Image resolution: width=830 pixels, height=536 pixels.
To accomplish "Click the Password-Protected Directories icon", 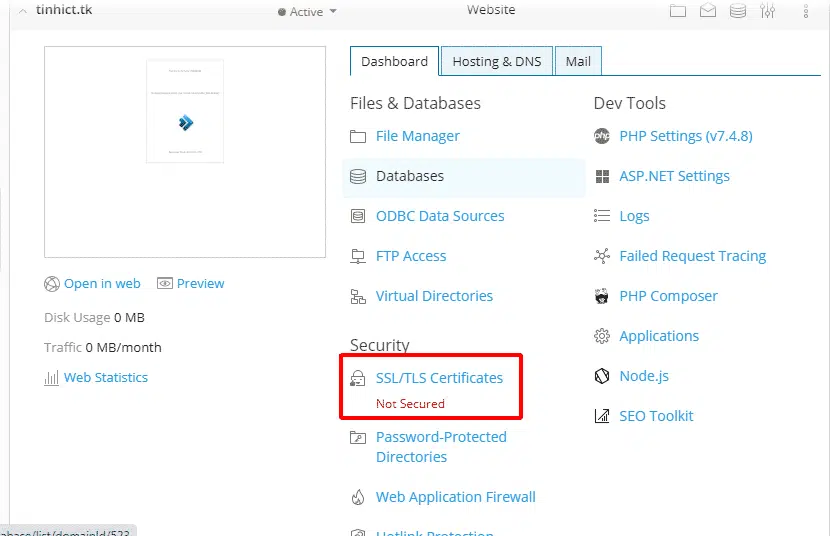I will 358,438.
